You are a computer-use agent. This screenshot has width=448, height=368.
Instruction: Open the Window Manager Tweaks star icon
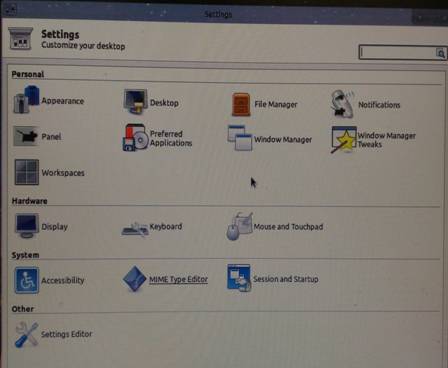point(343,139)
